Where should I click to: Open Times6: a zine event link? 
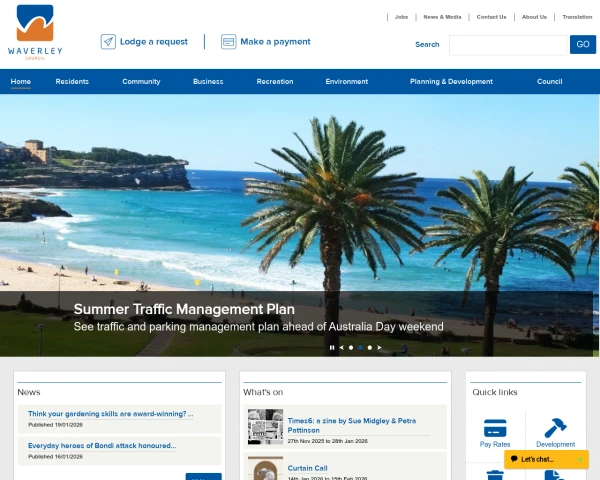tap(352, 425)
